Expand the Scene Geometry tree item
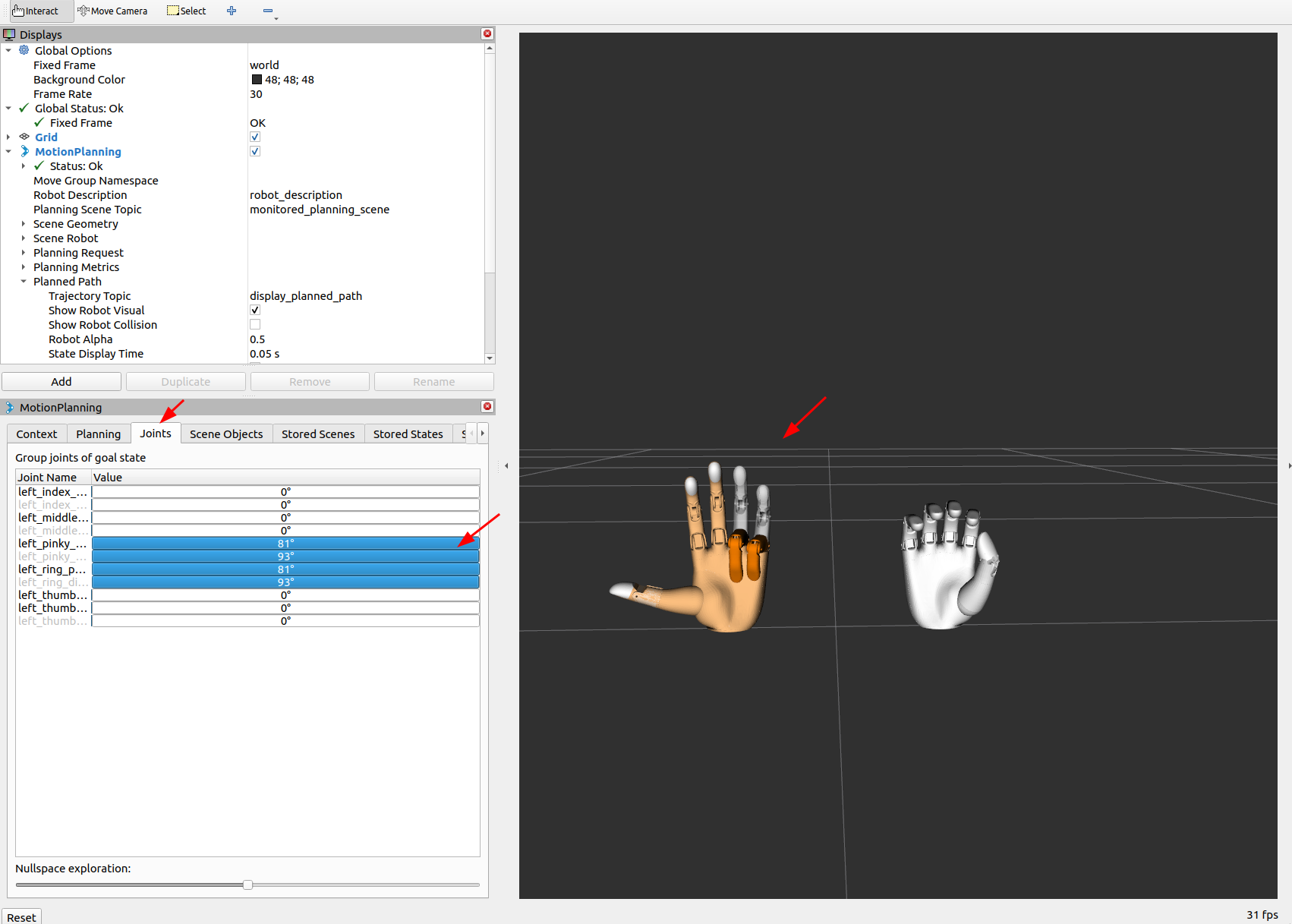 pyautogui.click(x=24, y=224)
